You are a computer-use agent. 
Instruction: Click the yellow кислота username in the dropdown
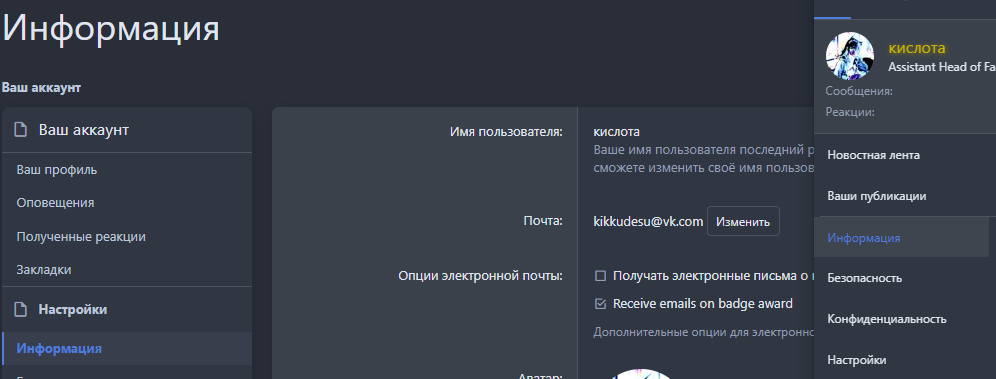point(917,48)
